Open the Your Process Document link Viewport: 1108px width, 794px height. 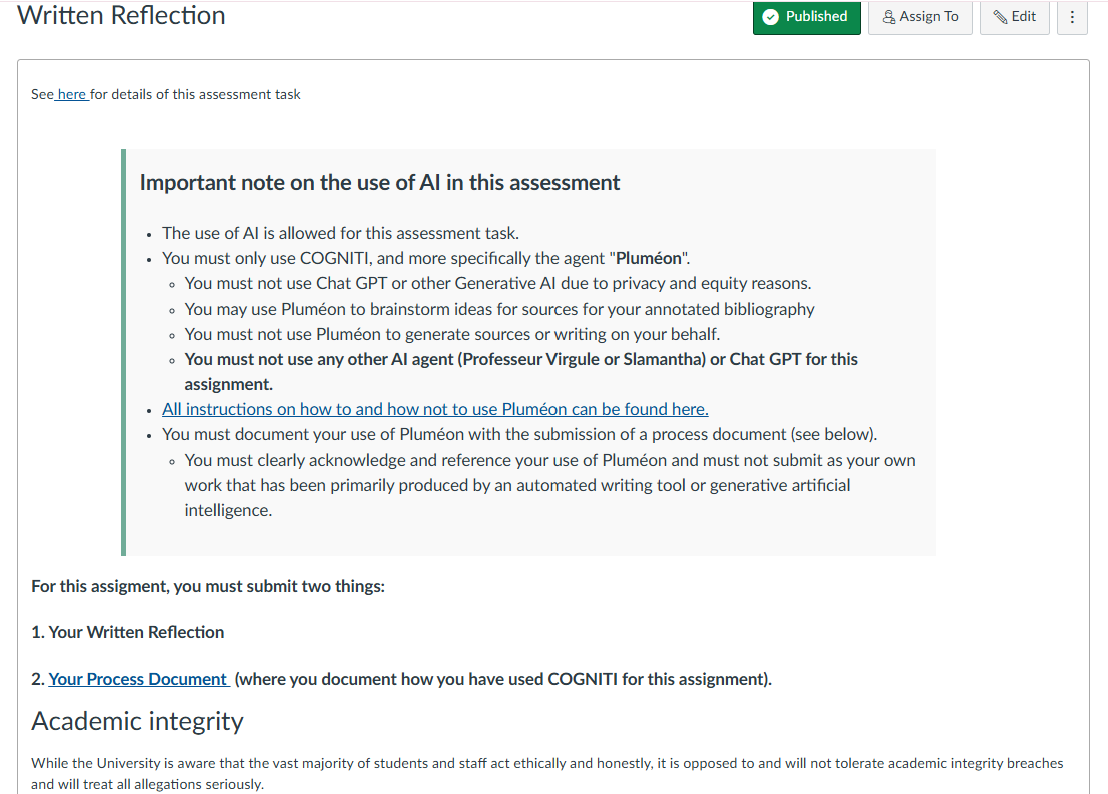[x=138, y=679]
